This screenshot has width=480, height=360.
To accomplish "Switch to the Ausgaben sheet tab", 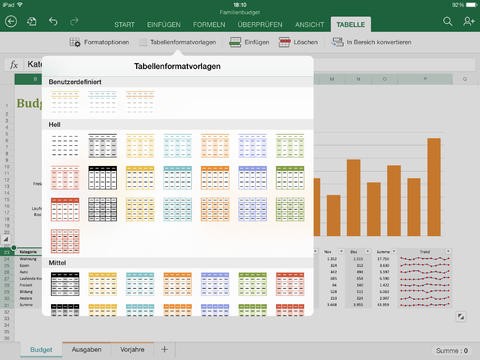I will [87, 350].
